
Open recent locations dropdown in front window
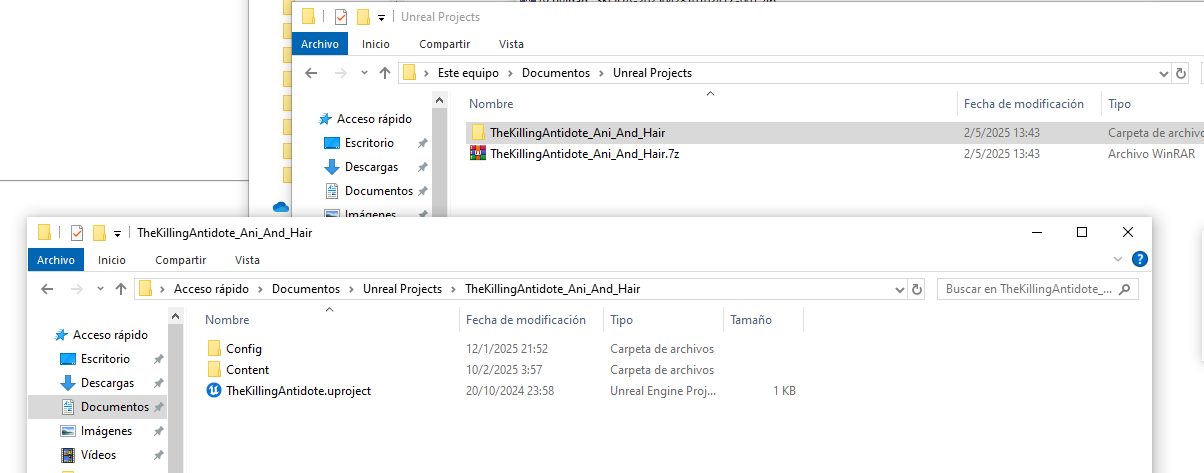(x=98, y=289)
